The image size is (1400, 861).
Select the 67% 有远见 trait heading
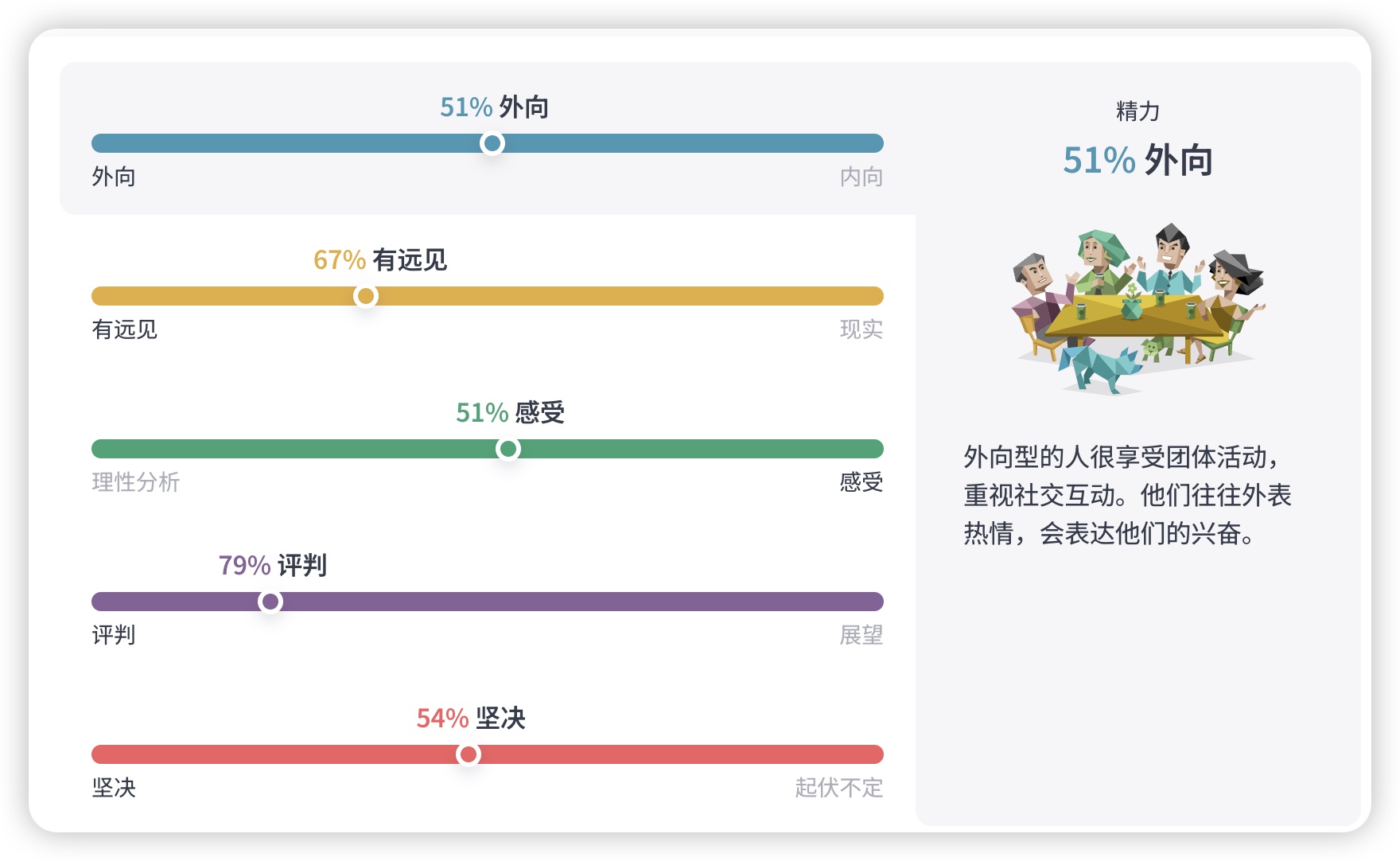[x=380, y=259]
